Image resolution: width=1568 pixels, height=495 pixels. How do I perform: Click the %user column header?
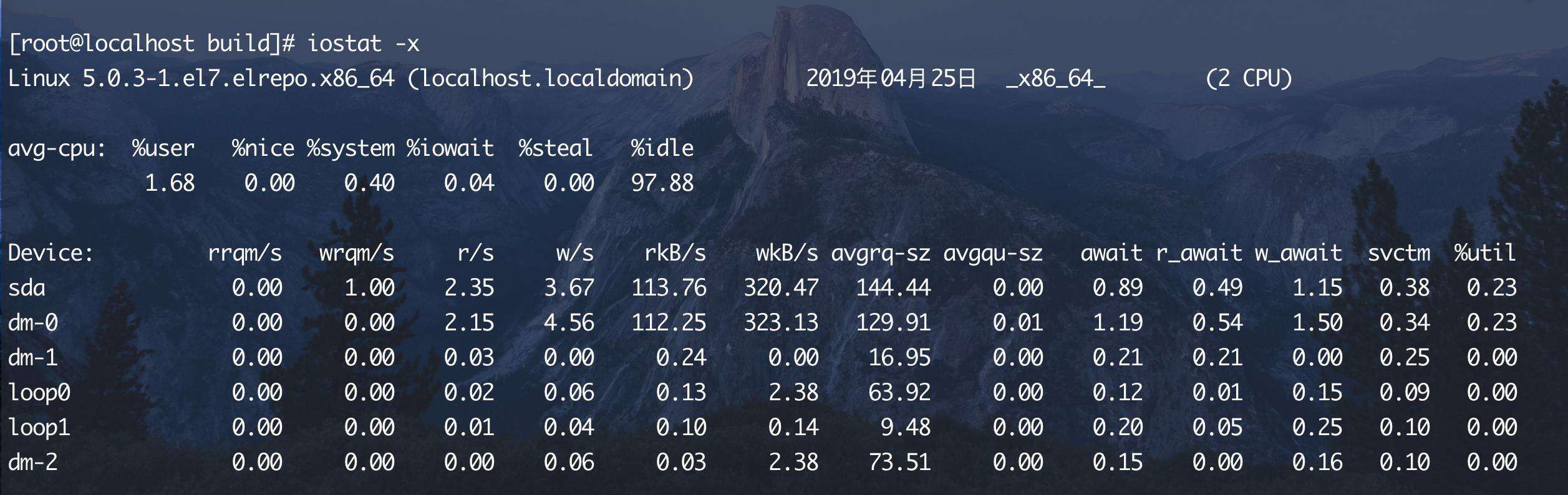163,148
